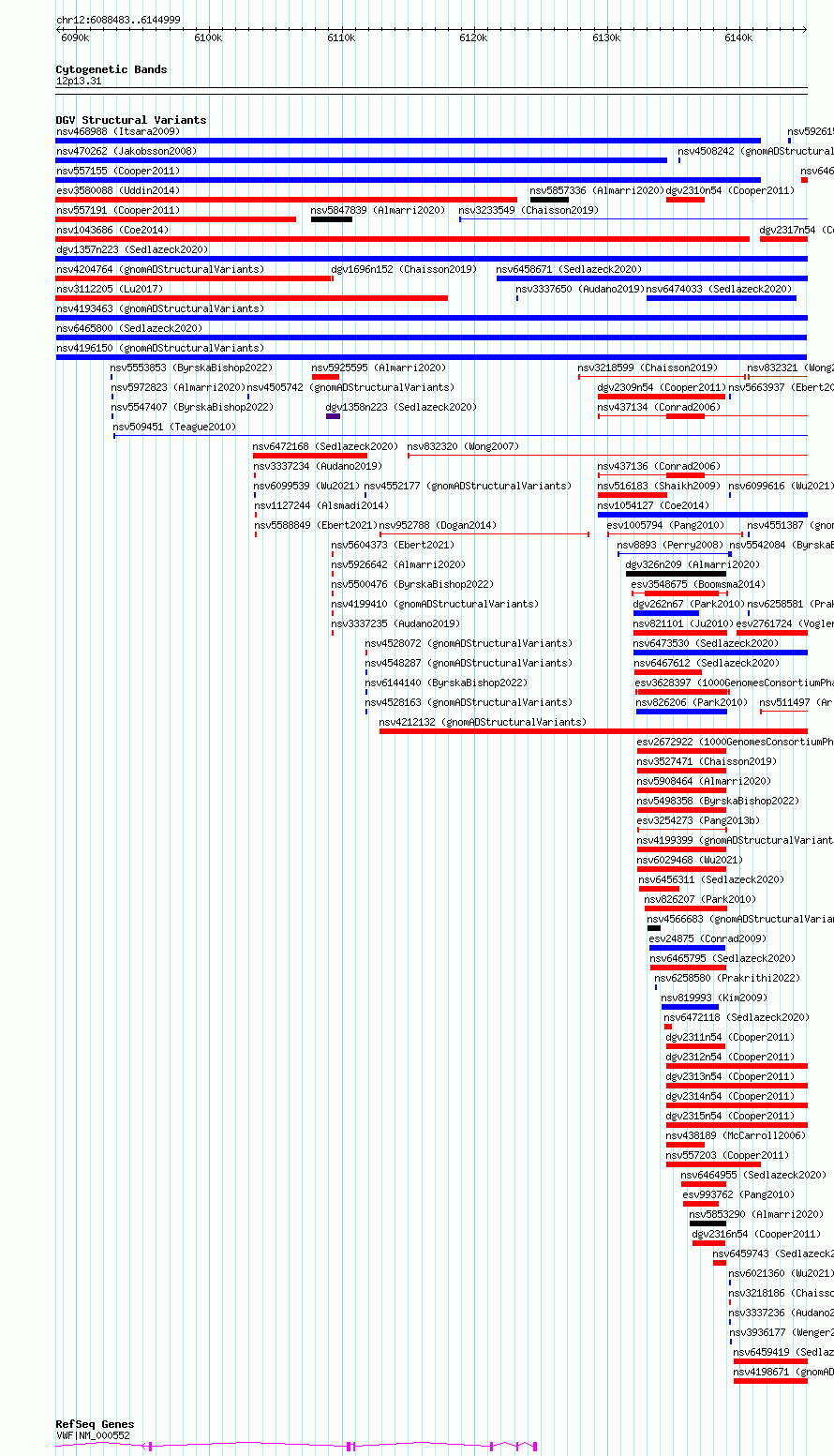The image size is (834, 1456).
Task: Open the nsv5857336 (Almarri2020) variant label
Action: click(x=596, y=190)
